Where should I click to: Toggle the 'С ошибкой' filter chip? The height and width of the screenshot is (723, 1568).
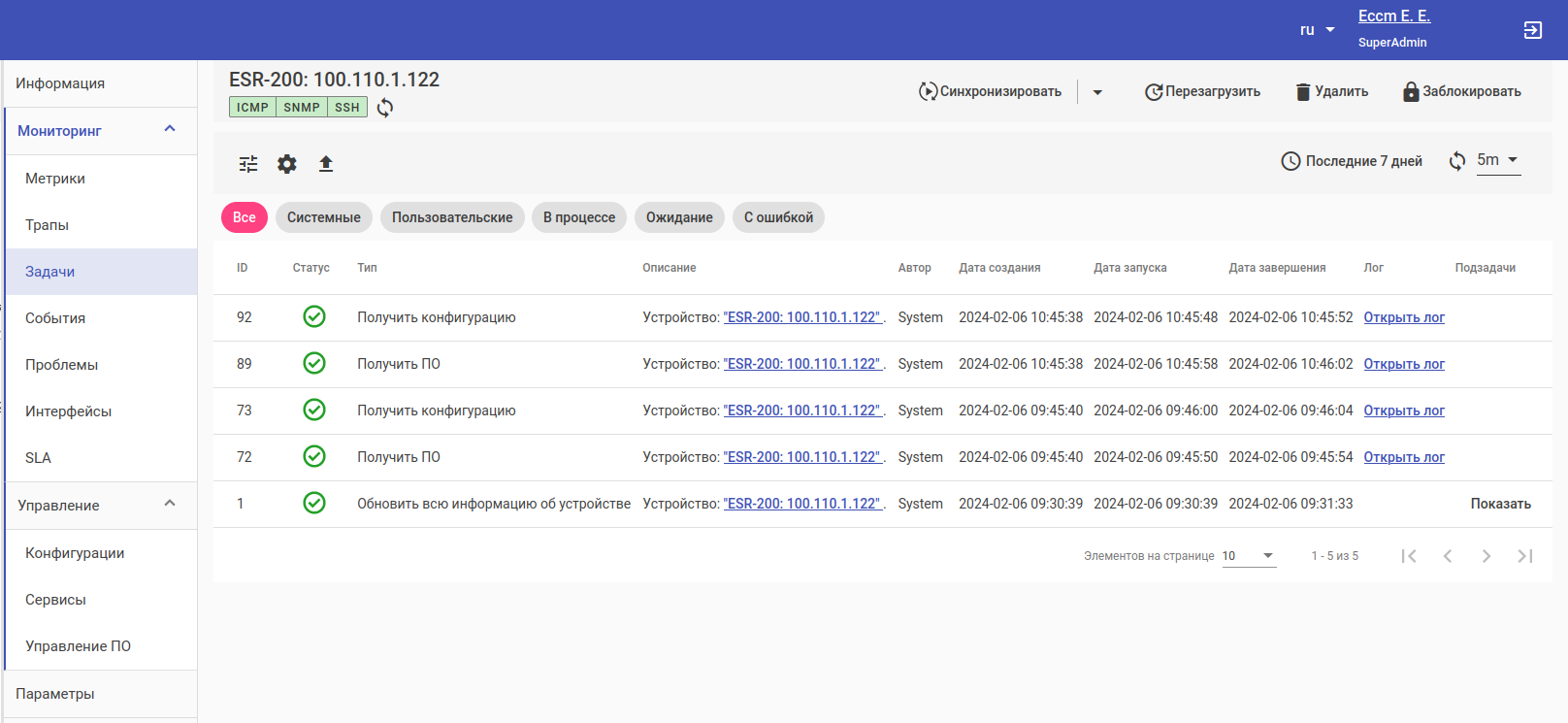778,217
